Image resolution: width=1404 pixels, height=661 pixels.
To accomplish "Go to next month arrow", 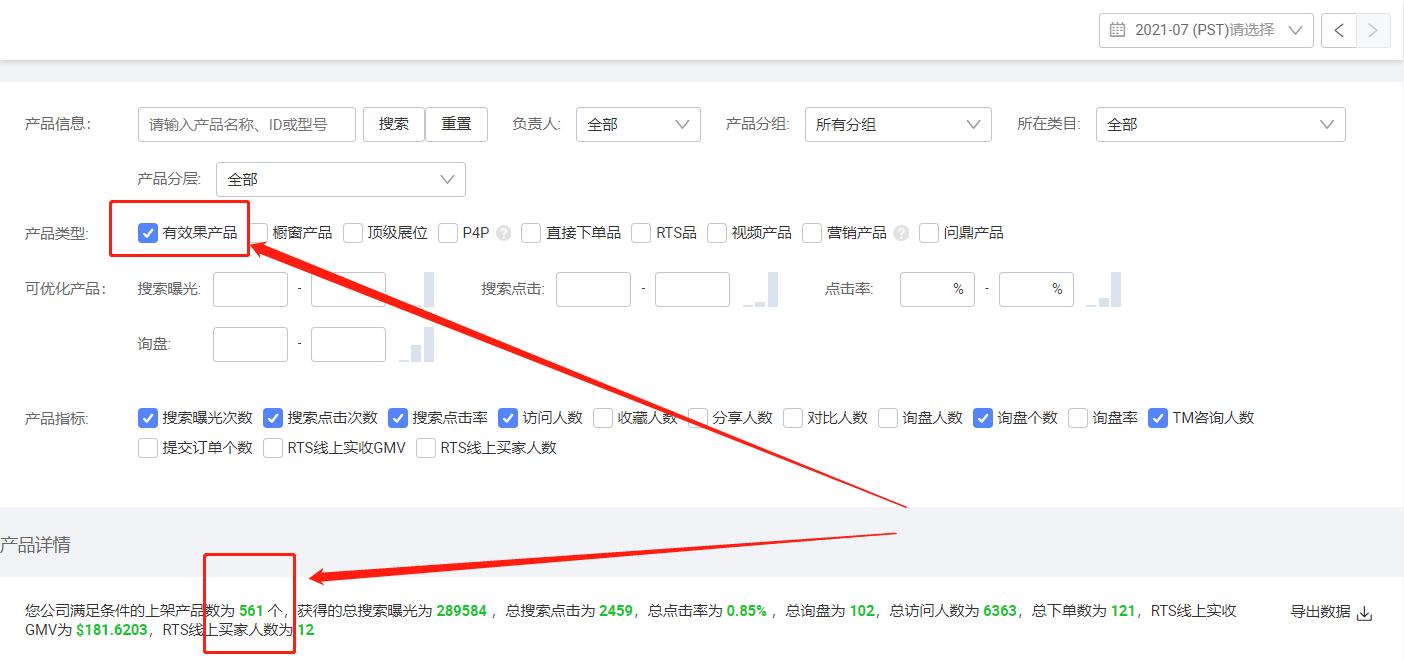I will coord(1373,30).
